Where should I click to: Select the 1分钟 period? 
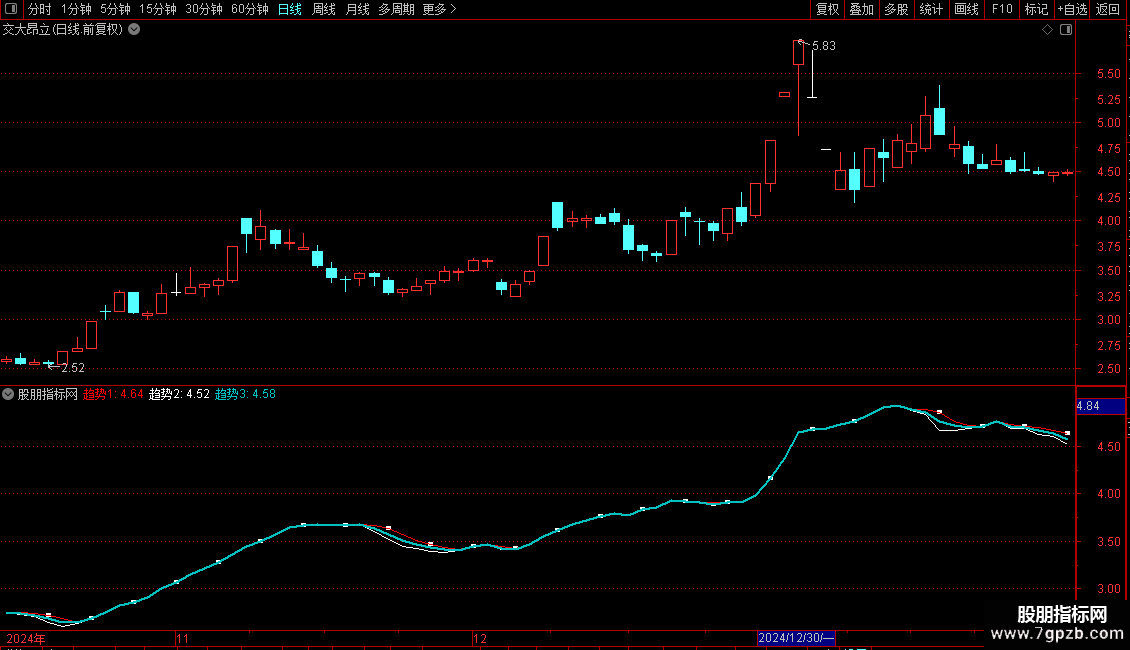(76, 9)
